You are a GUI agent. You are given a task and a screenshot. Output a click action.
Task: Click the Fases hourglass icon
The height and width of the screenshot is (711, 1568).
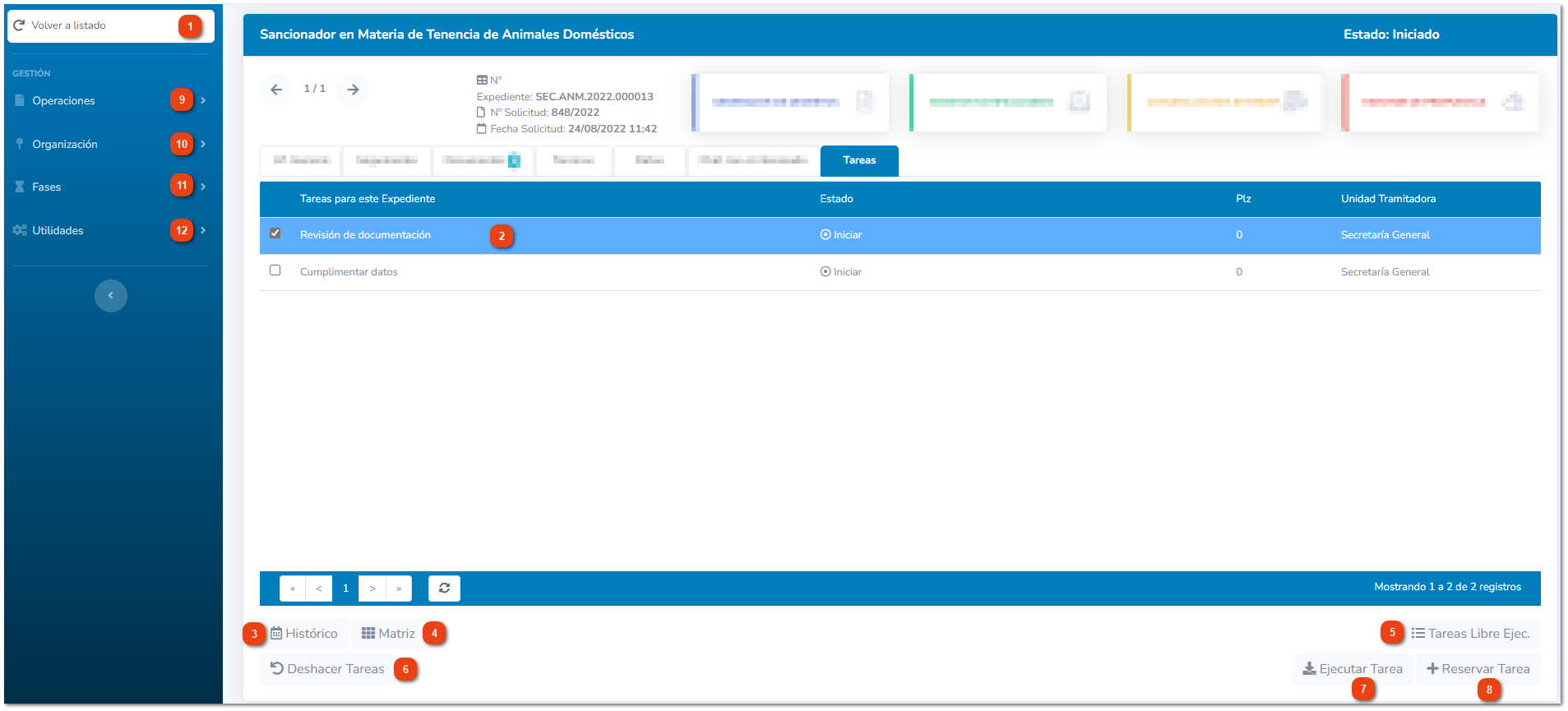click(20, 187)
